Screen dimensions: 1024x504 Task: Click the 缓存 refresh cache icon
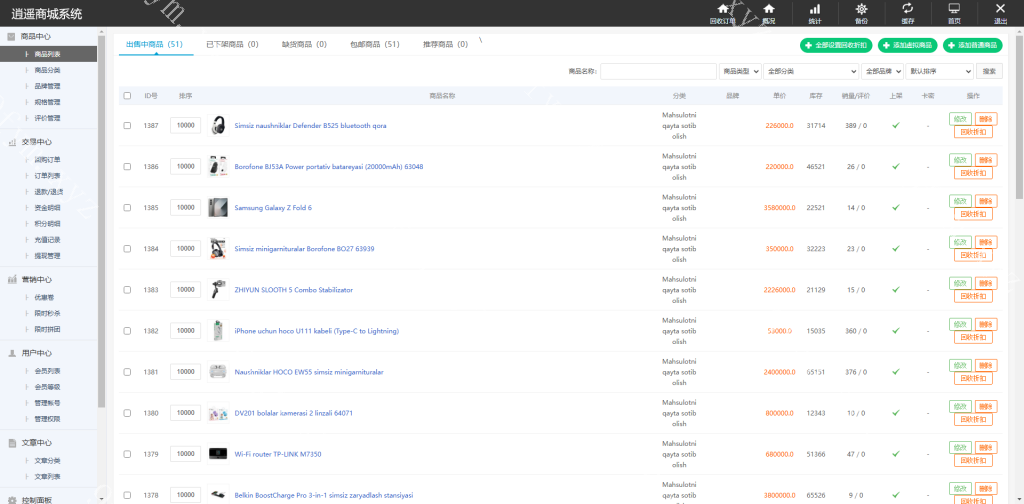coord(908,8)
